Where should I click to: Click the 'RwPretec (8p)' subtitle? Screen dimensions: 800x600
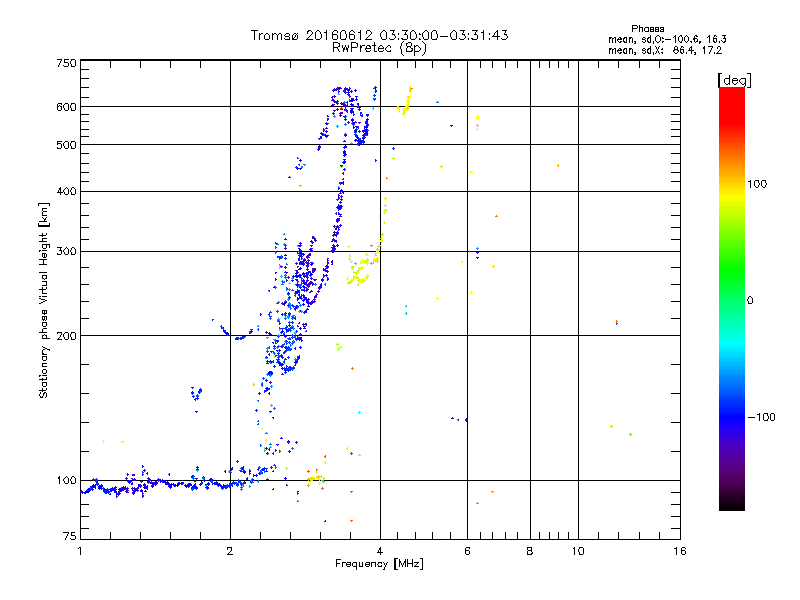pos(379,48)
